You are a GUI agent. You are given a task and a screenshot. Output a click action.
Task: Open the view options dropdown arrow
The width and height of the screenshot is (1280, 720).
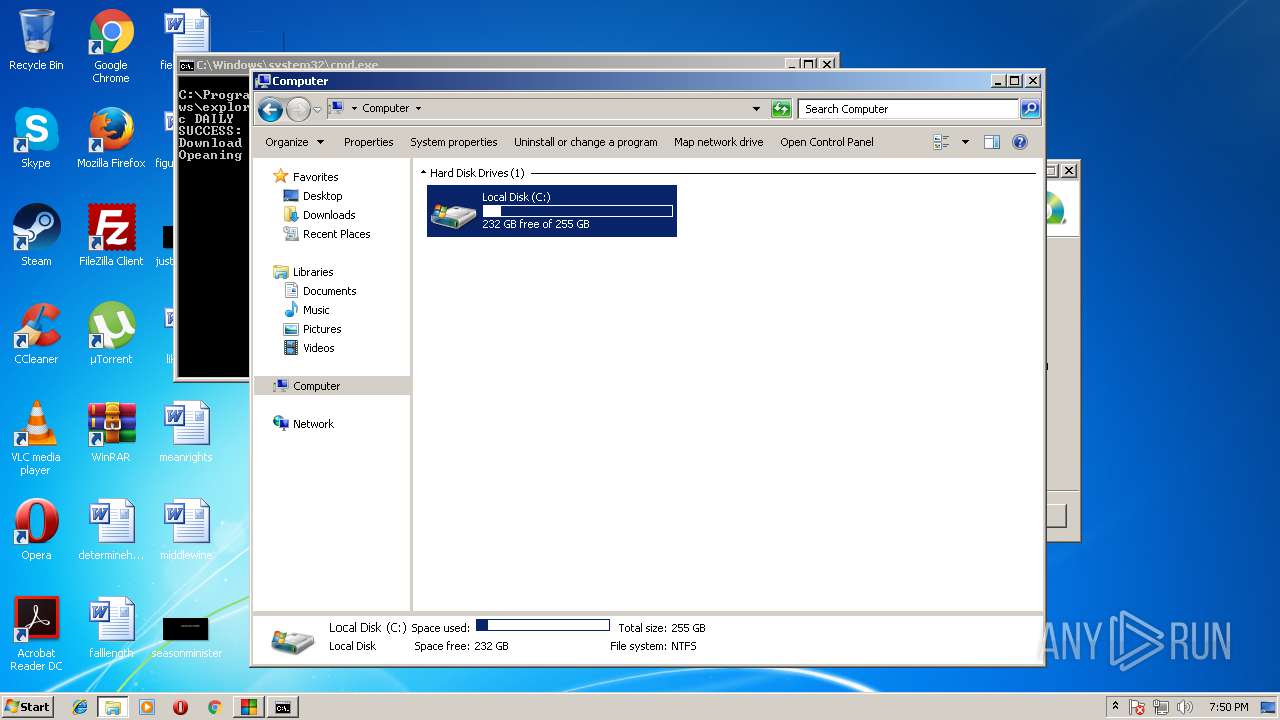tap(965, 142)
